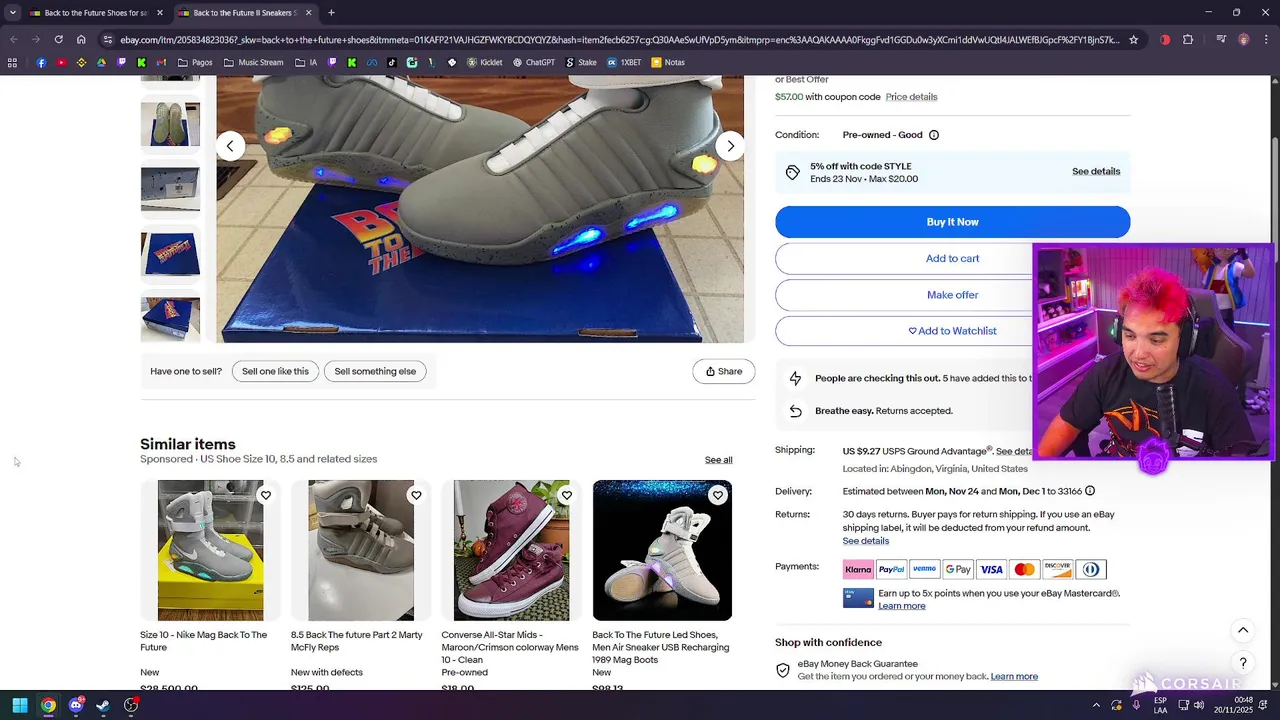Open the IA bookmark folder
Viewport: 1280px width, 720px height.
[x=306, y=62]
